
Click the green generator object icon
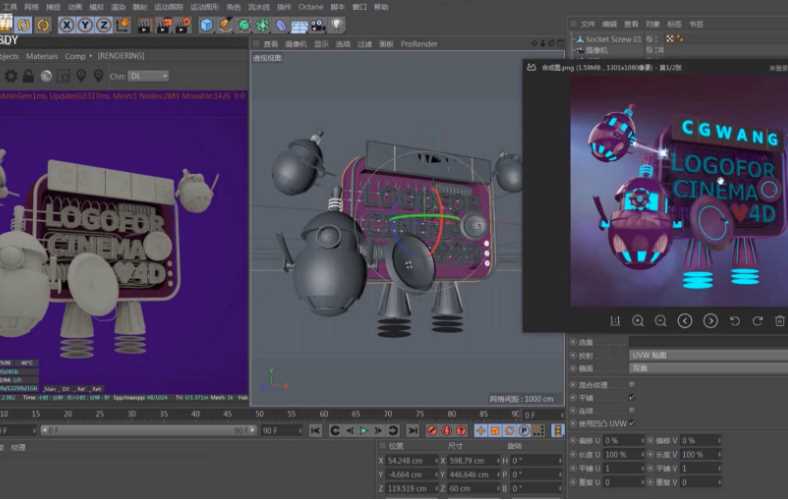point(243,25)
